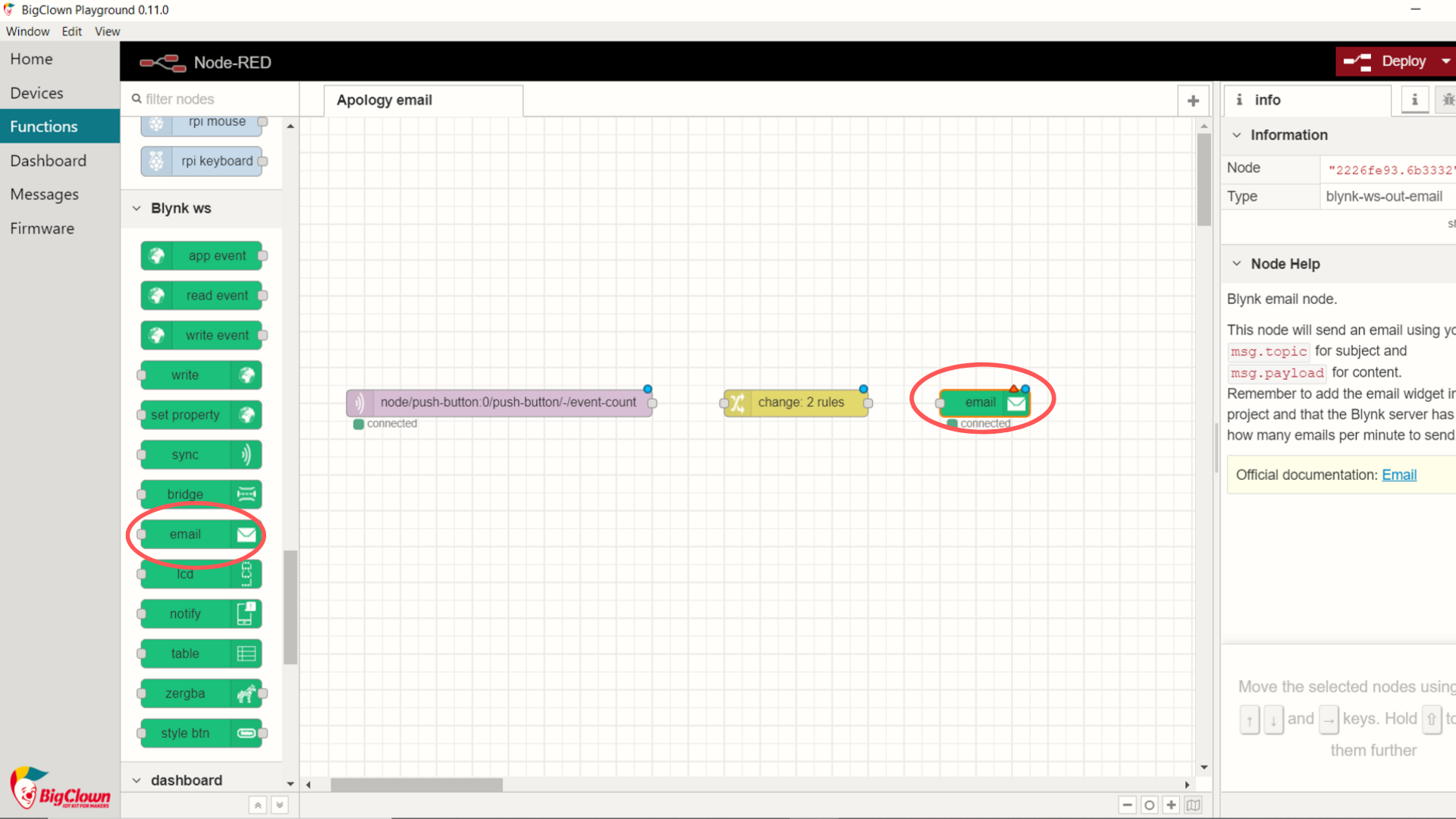
Task: Go to Devices page
Action: (60, 93)
